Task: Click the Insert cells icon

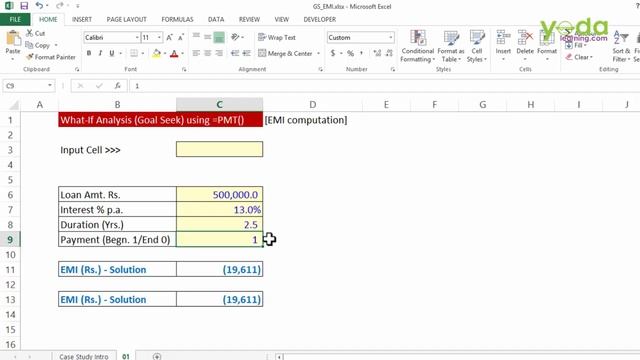Action: tap(503, 38)
